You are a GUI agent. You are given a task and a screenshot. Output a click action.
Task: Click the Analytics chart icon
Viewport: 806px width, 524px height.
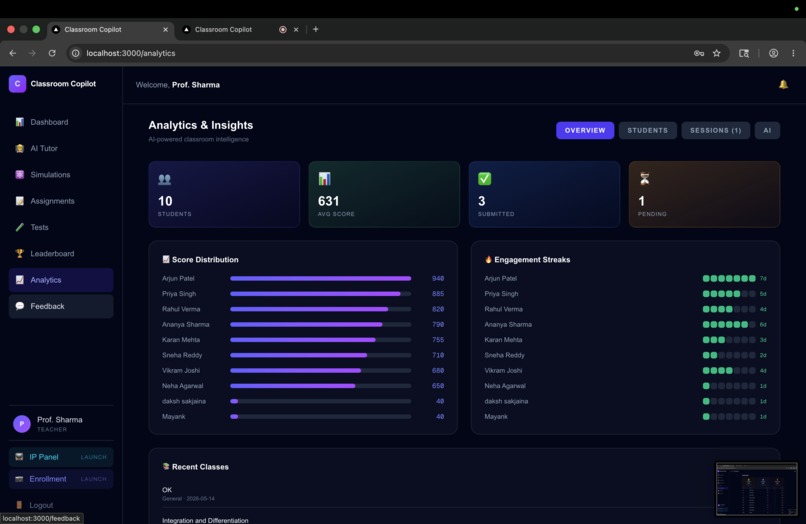(20, 280)
